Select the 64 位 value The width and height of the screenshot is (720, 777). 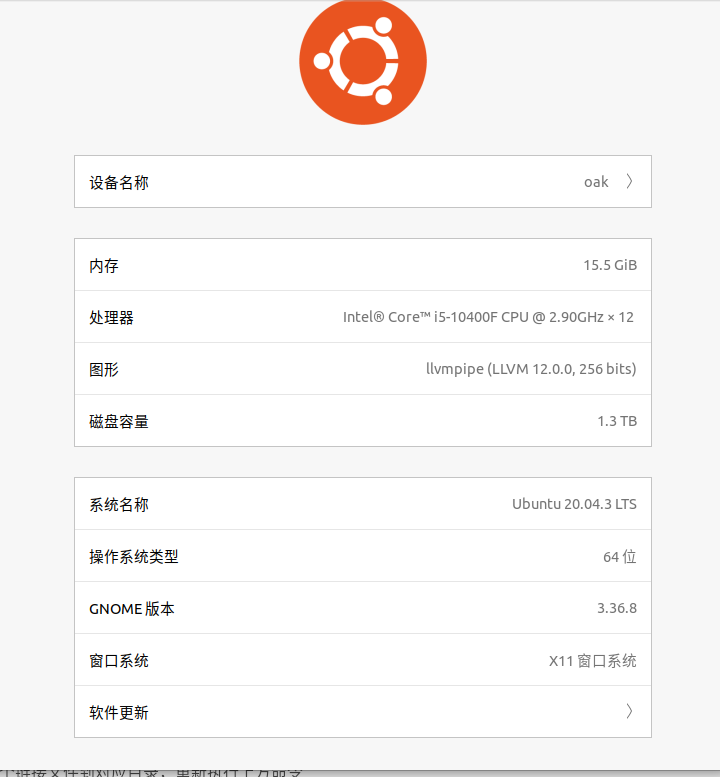620,557
